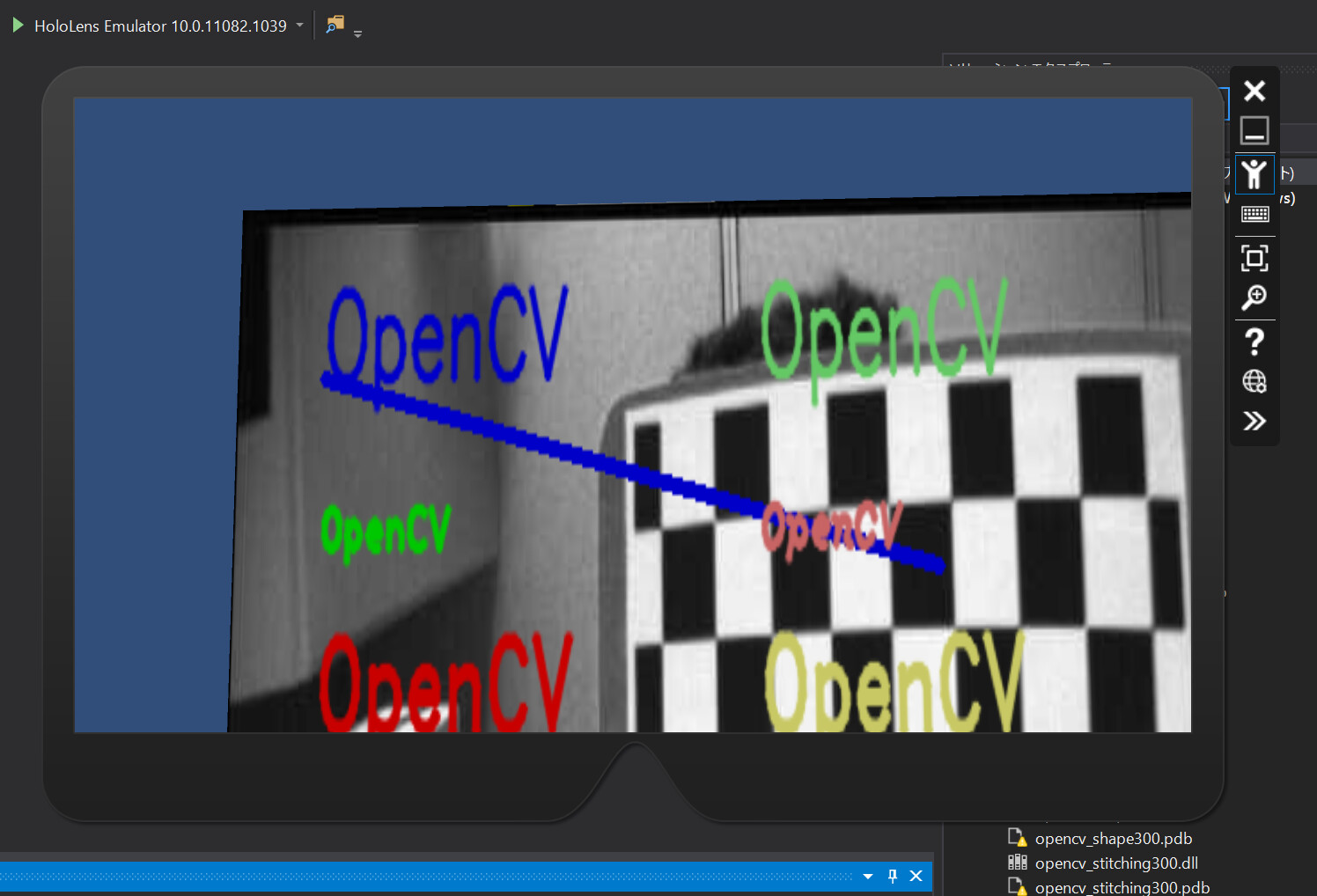
Task: Click the opencv_stitching300.dll file icon
Action: coord(1018,863)
